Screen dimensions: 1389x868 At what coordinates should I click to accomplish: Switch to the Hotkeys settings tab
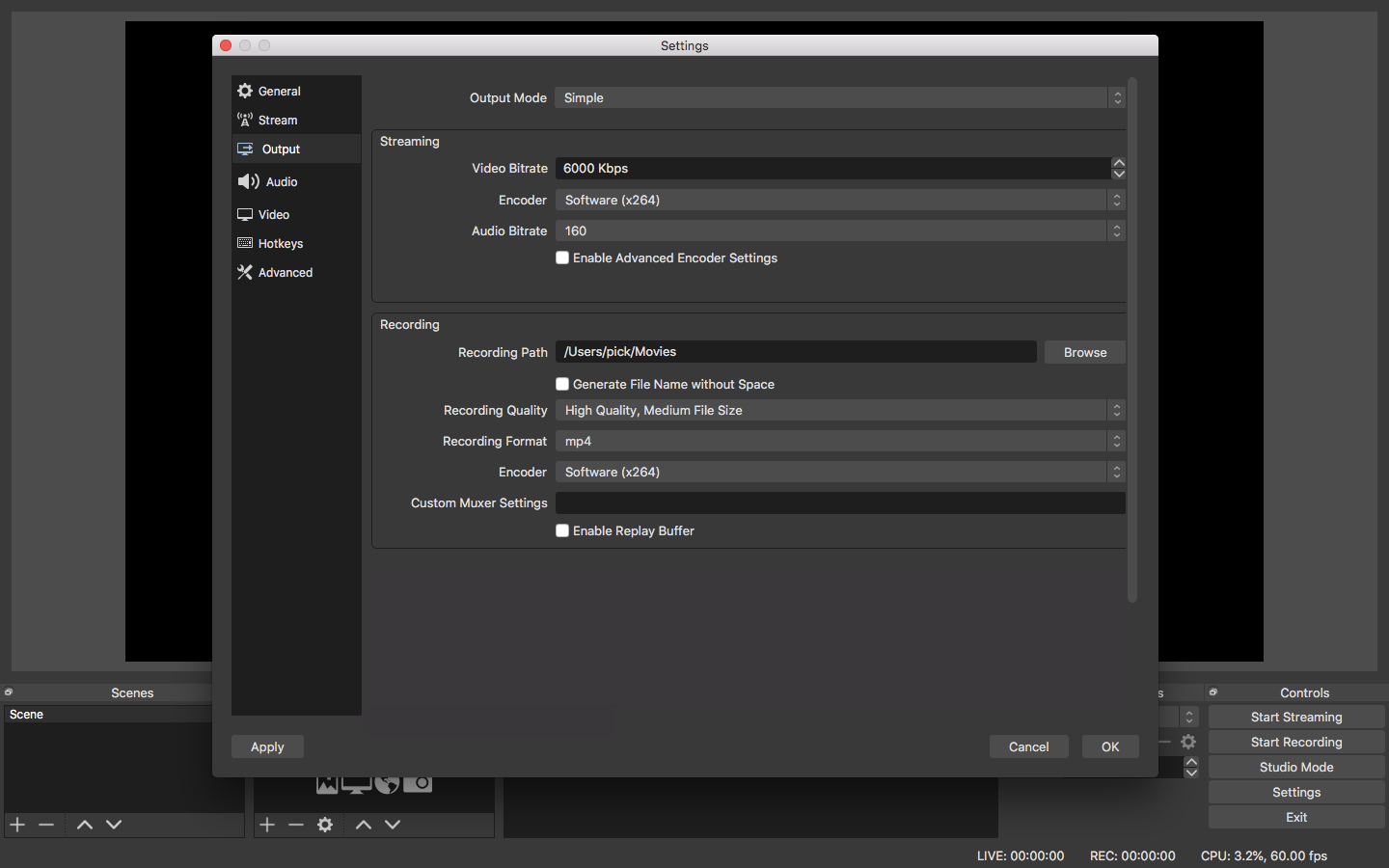coord(296,243)
